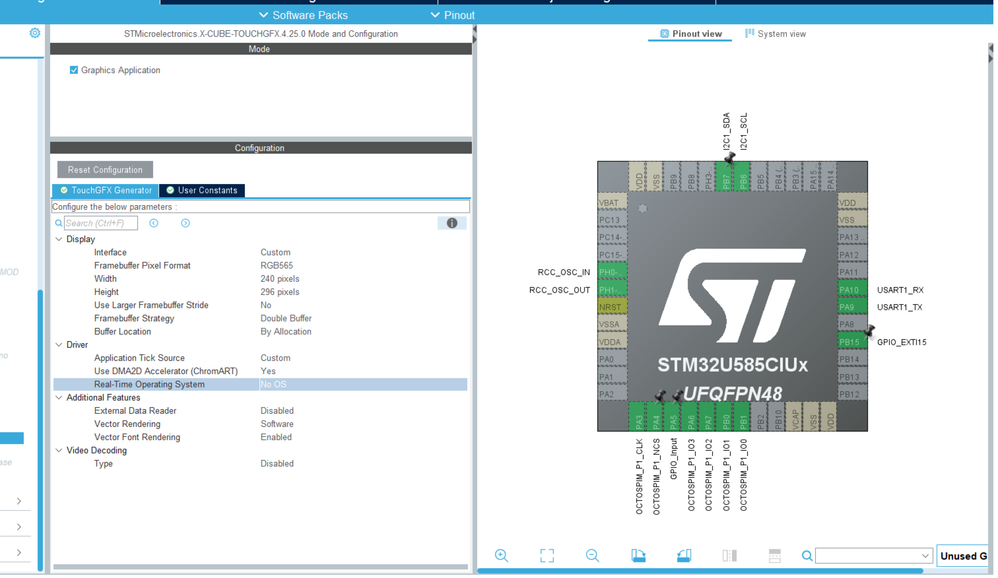Viewport: 998px width, 578px height.
Task: Switch to Pinout view tab
Action: (x=691, y=34)
